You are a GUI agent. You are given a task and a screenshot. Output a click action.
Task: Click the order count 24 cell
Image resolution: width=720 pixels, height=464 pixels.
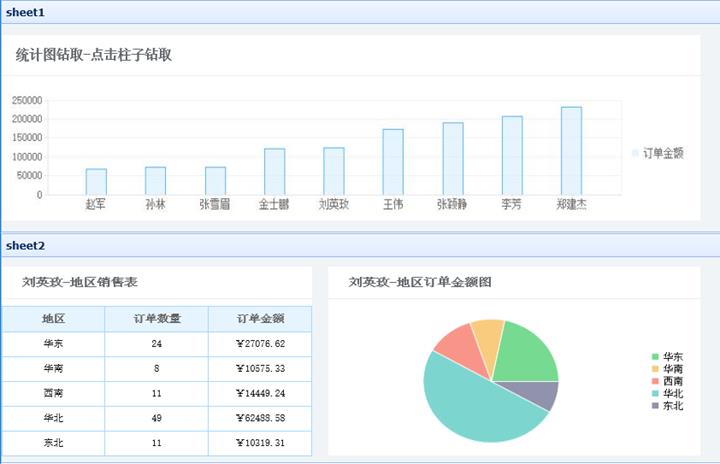click(x=157, y=344)
